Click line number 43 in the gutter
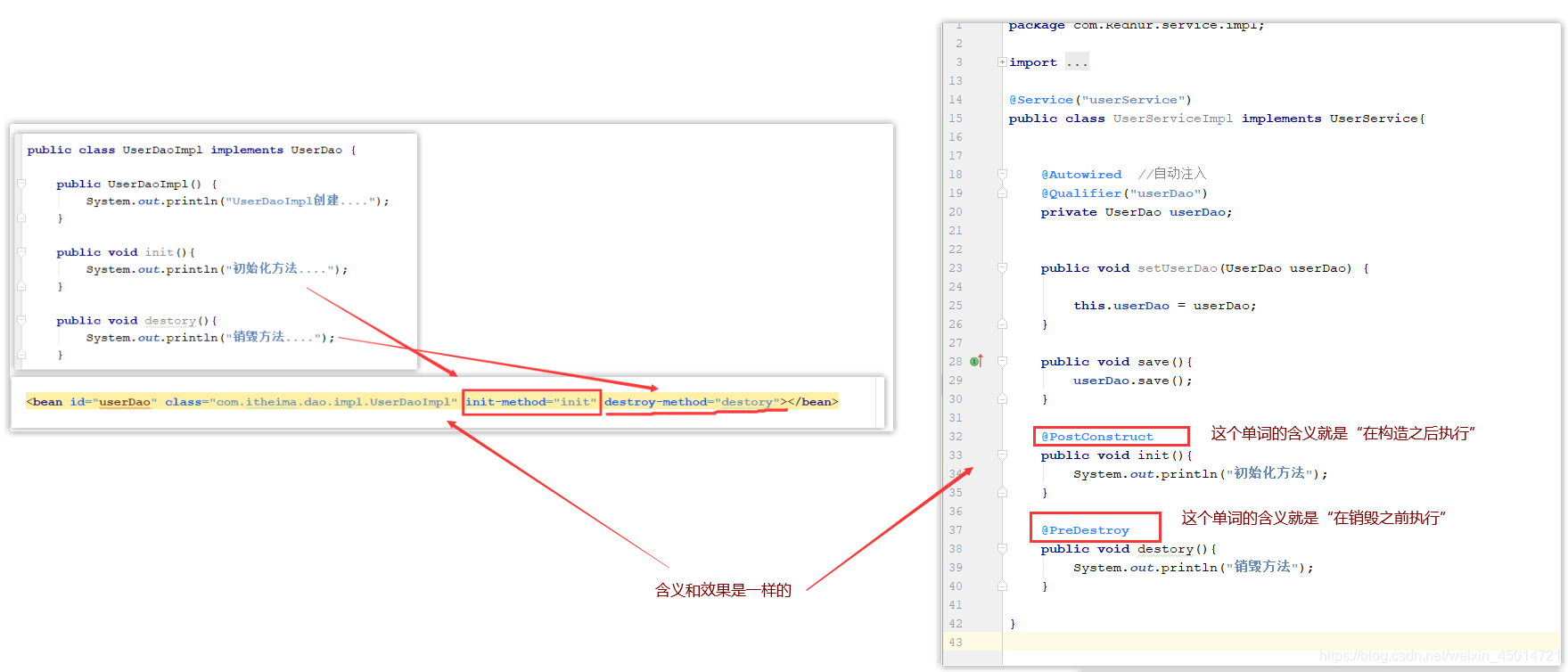The width and height of the screenshot is (1568, 672). 956,643
